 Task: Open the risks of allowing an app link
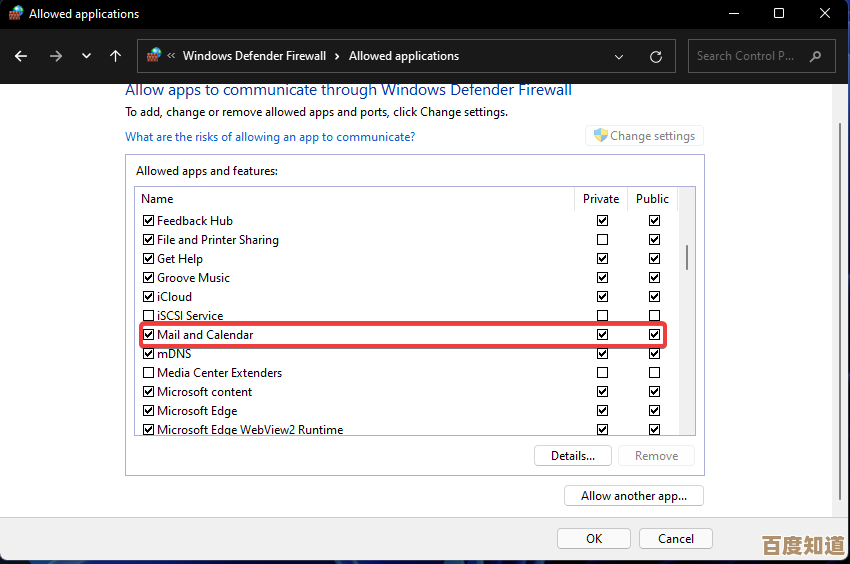[x=269, y=137]
